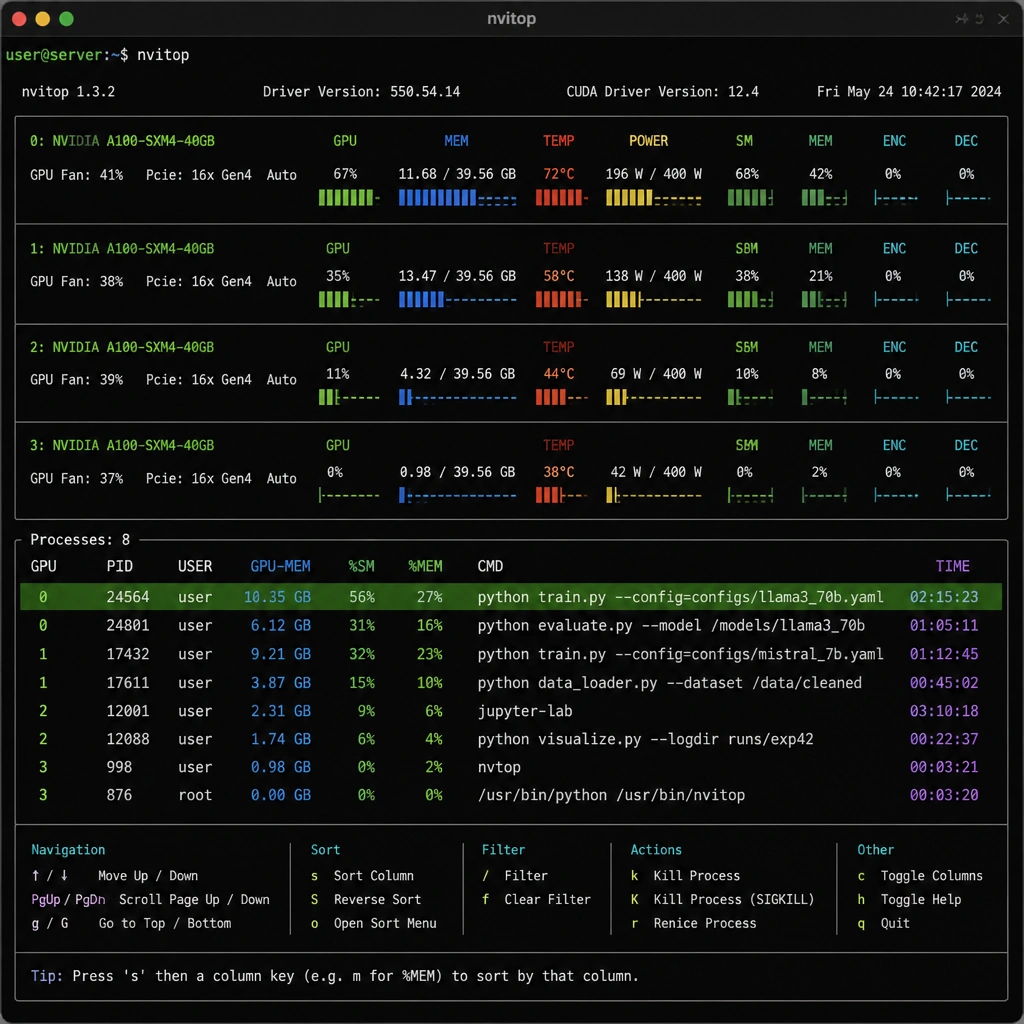The width and height of the screenshot is (1024, 1024).
Task: Select process row PID 17432 mistral_7b training
Action: point(511,654)
